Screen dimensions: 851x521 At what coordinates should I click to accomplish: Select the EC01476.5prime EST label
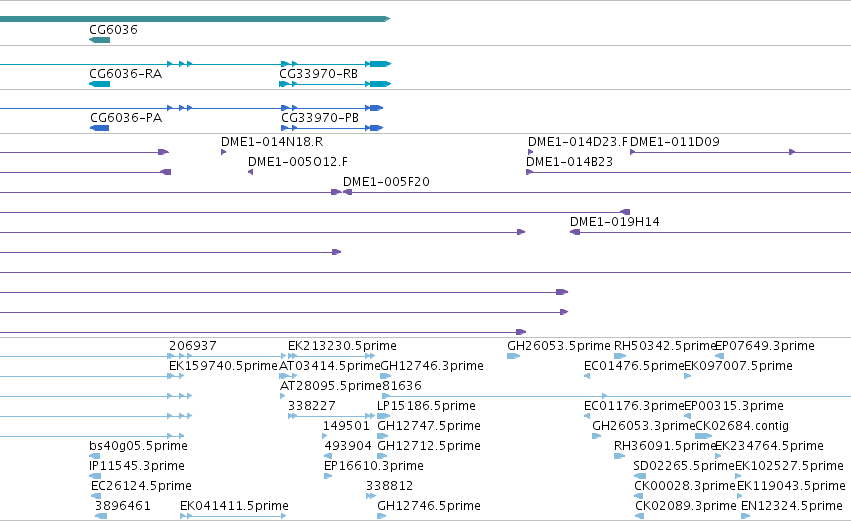pos(634,366)
